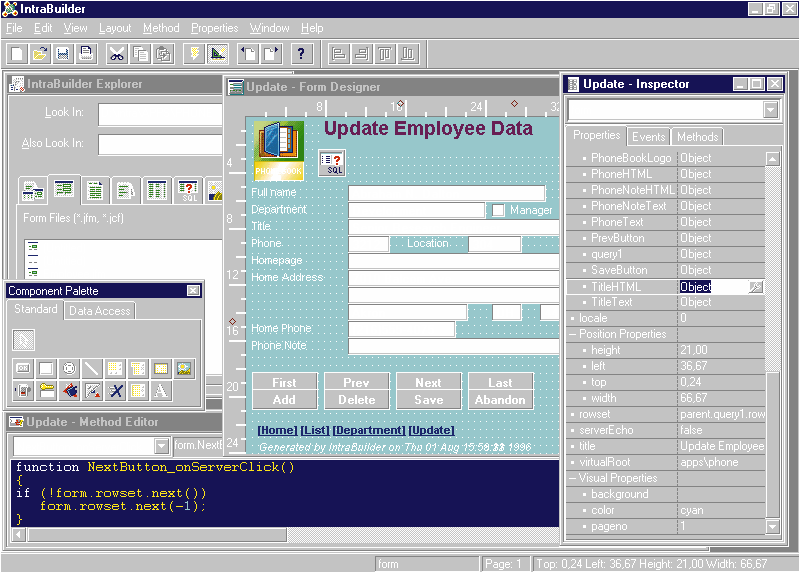
Task: Click the Print toolbar icon
Action: click(x=86, y=54)
